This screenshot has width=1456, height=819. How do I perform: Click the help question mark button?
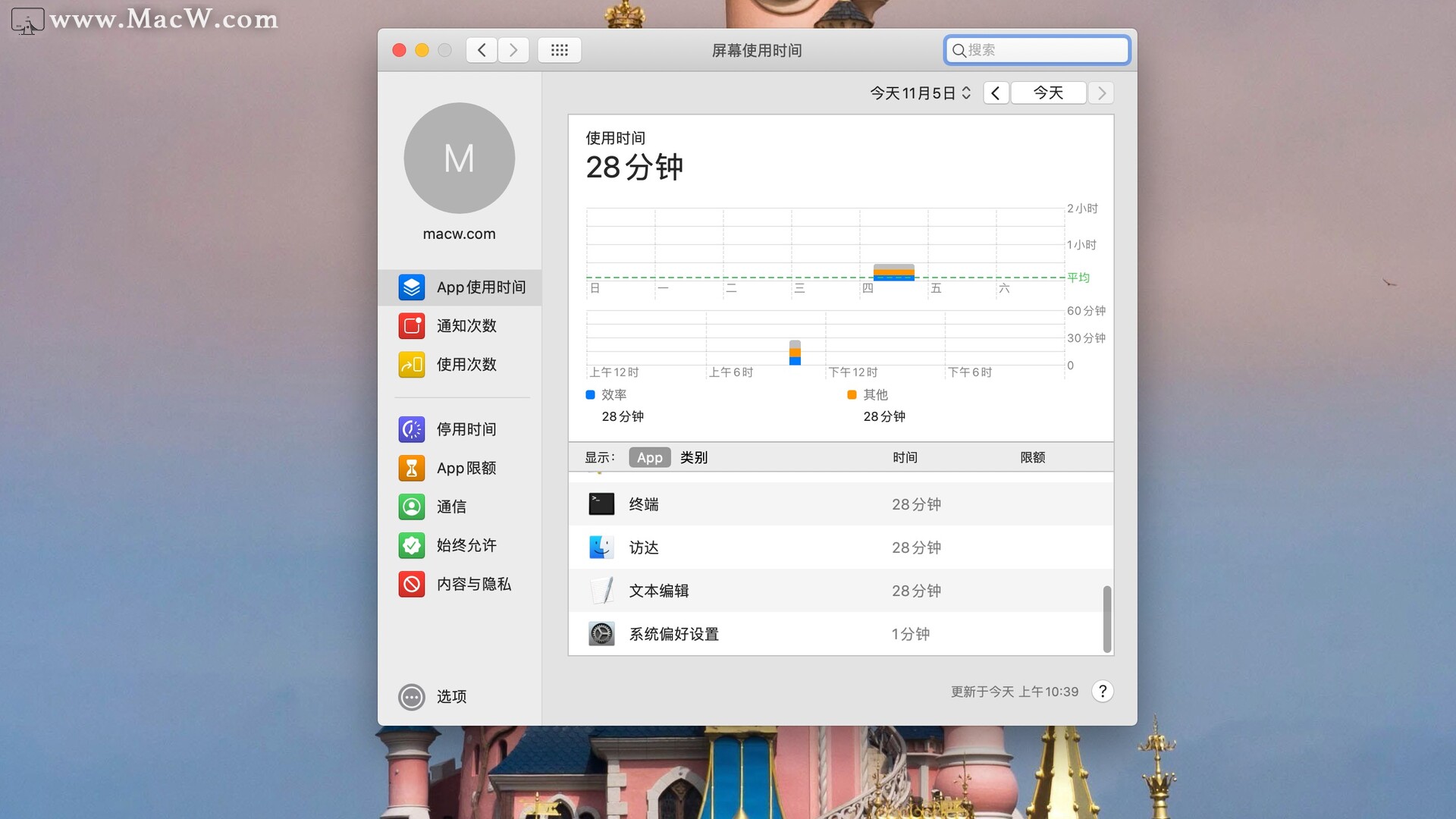1103,691
